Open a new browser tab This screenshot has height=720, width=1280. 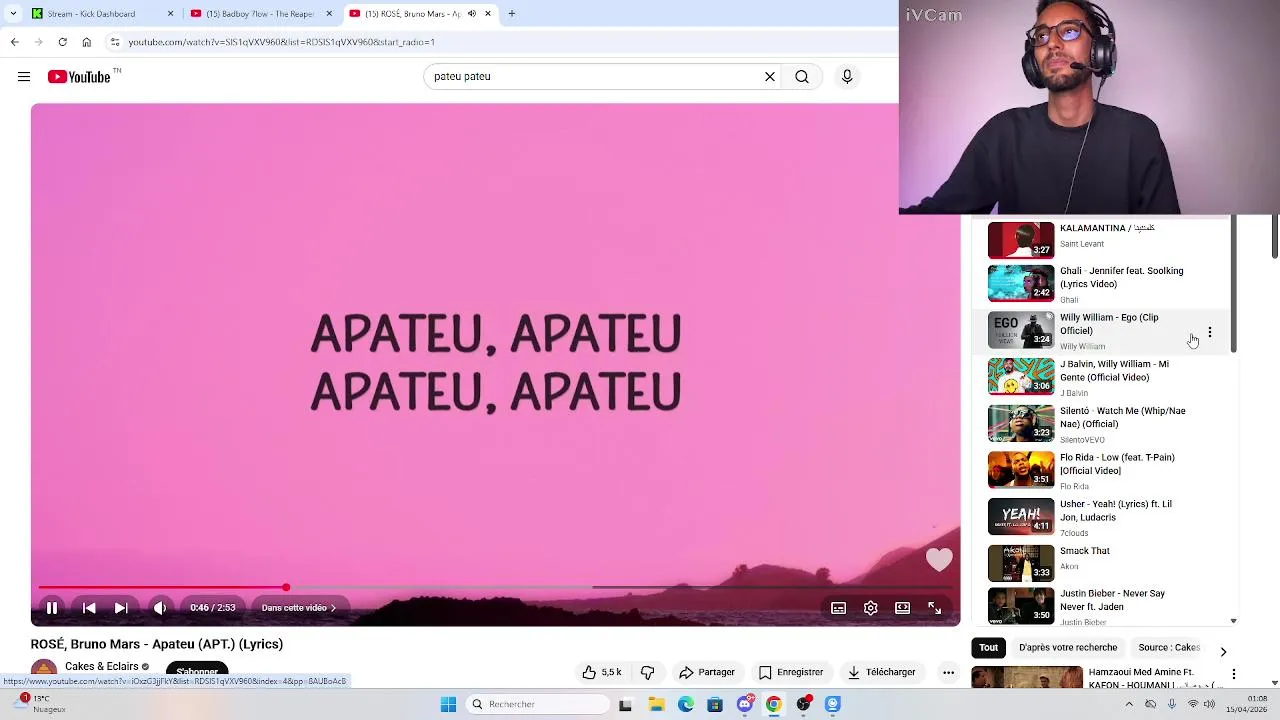tap(512, 14)
